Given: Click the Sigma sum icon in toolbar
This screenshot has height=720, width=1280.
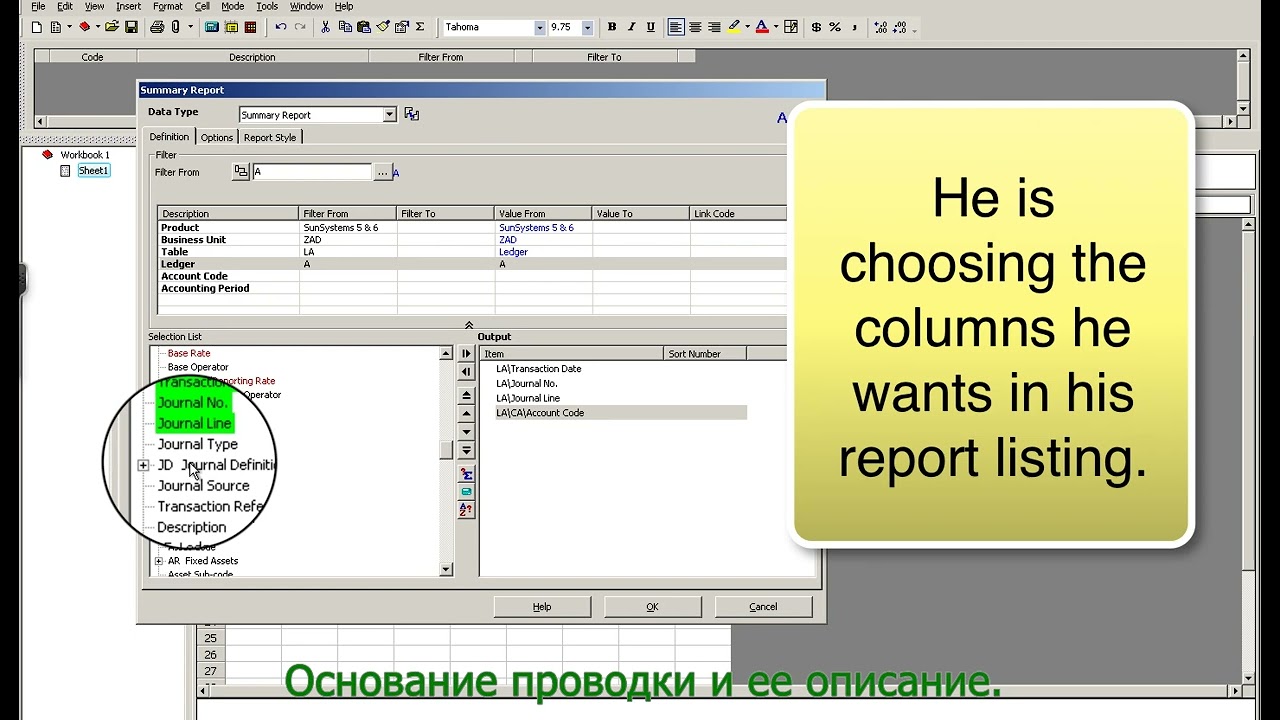Looking at the screenshot, I should pos(420,27).
